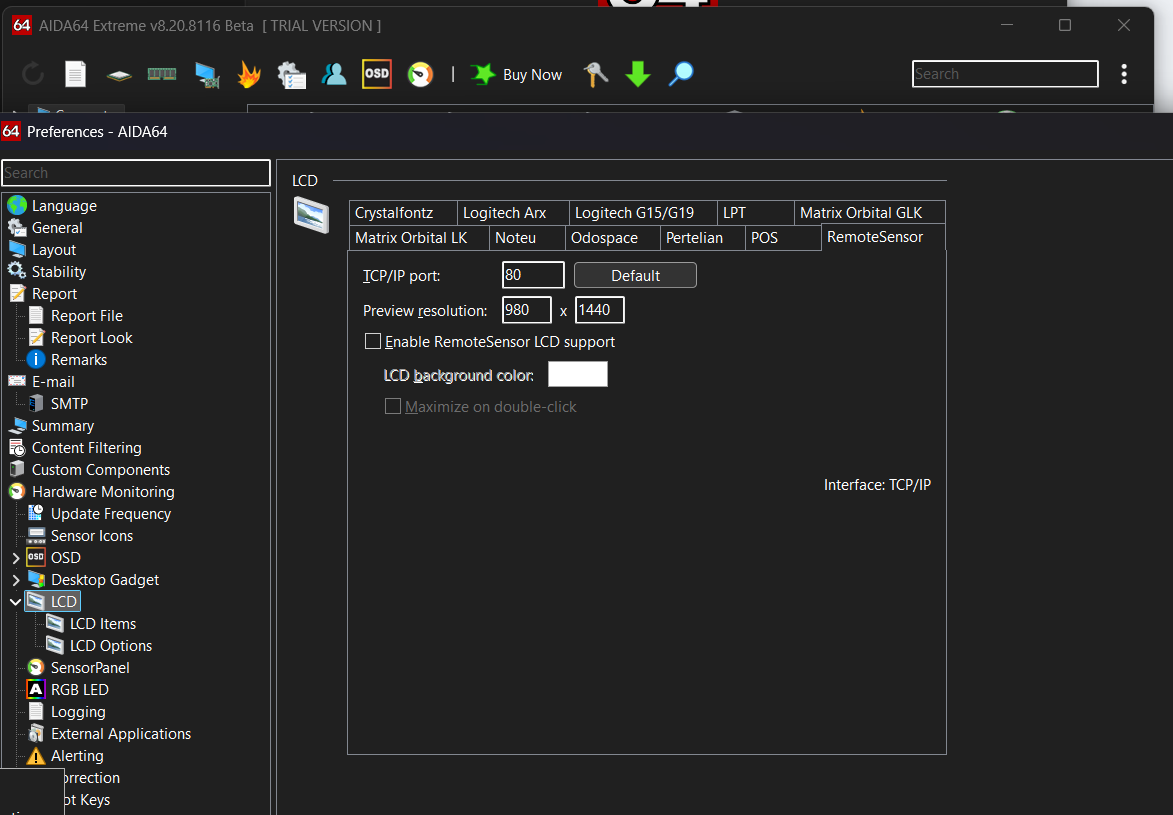Open the OSD panel toolbar icon
This screenshot has height=815, width=1173.
click(x=377, y=74)
